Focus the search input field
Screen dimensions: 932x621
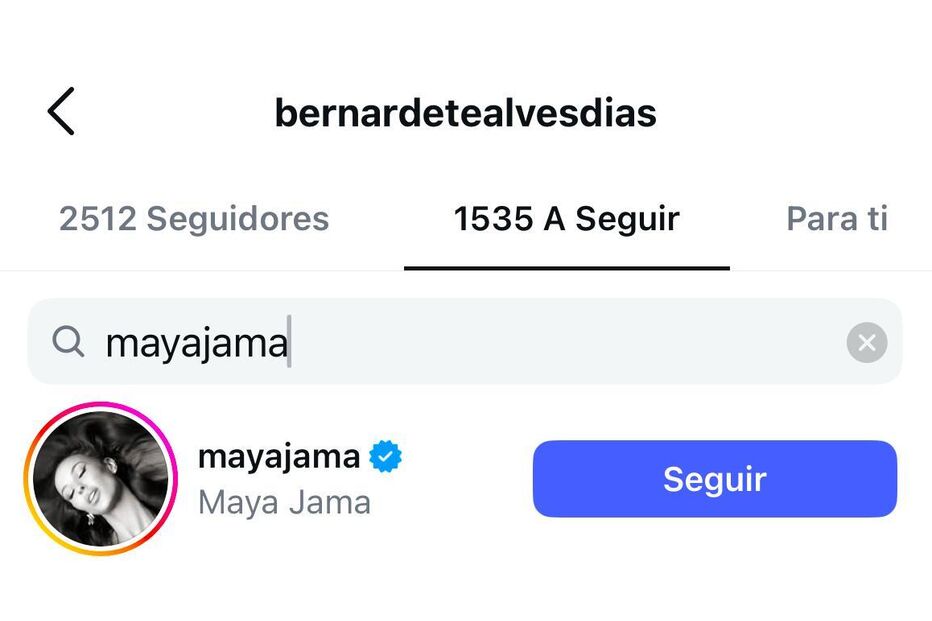tap(450, 341)
